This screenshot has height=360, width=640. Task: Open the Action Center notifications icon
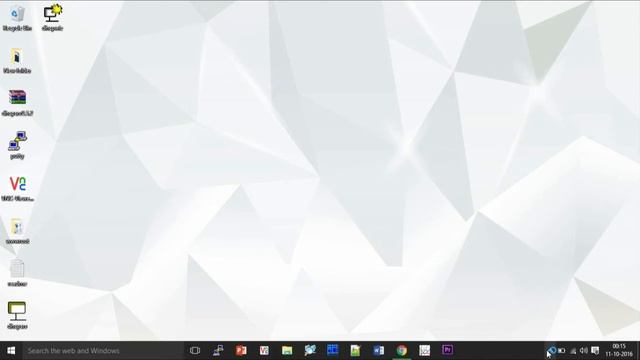click(595, 351)
